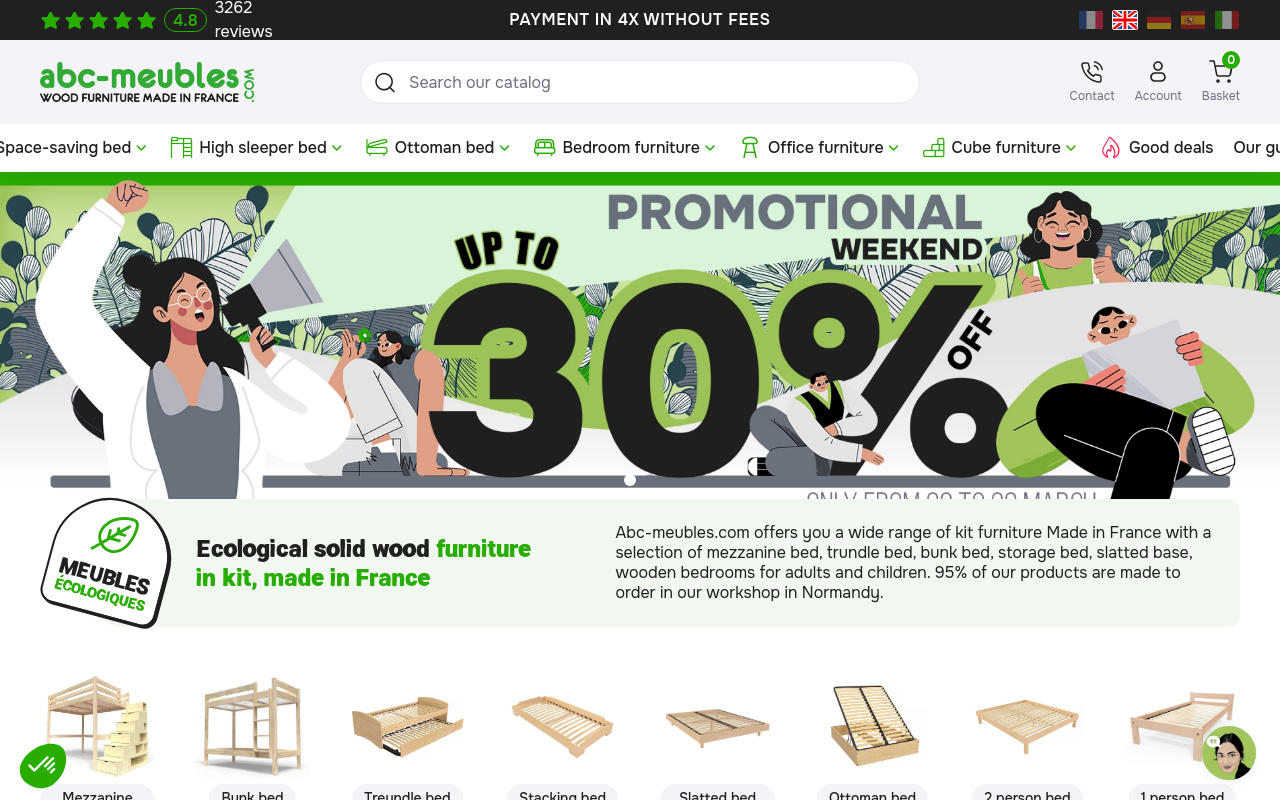
Task: Open the Office furniture menu item
Action: point(820,147)
